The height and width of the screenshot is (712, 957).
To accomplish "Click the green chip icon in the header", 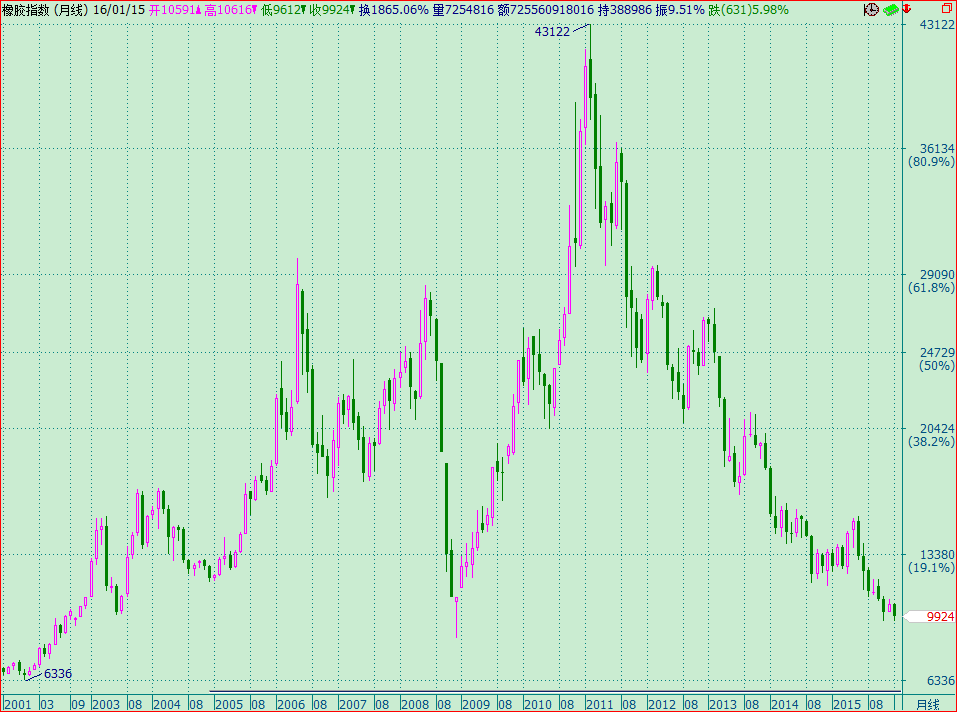I will coord(890,10).
